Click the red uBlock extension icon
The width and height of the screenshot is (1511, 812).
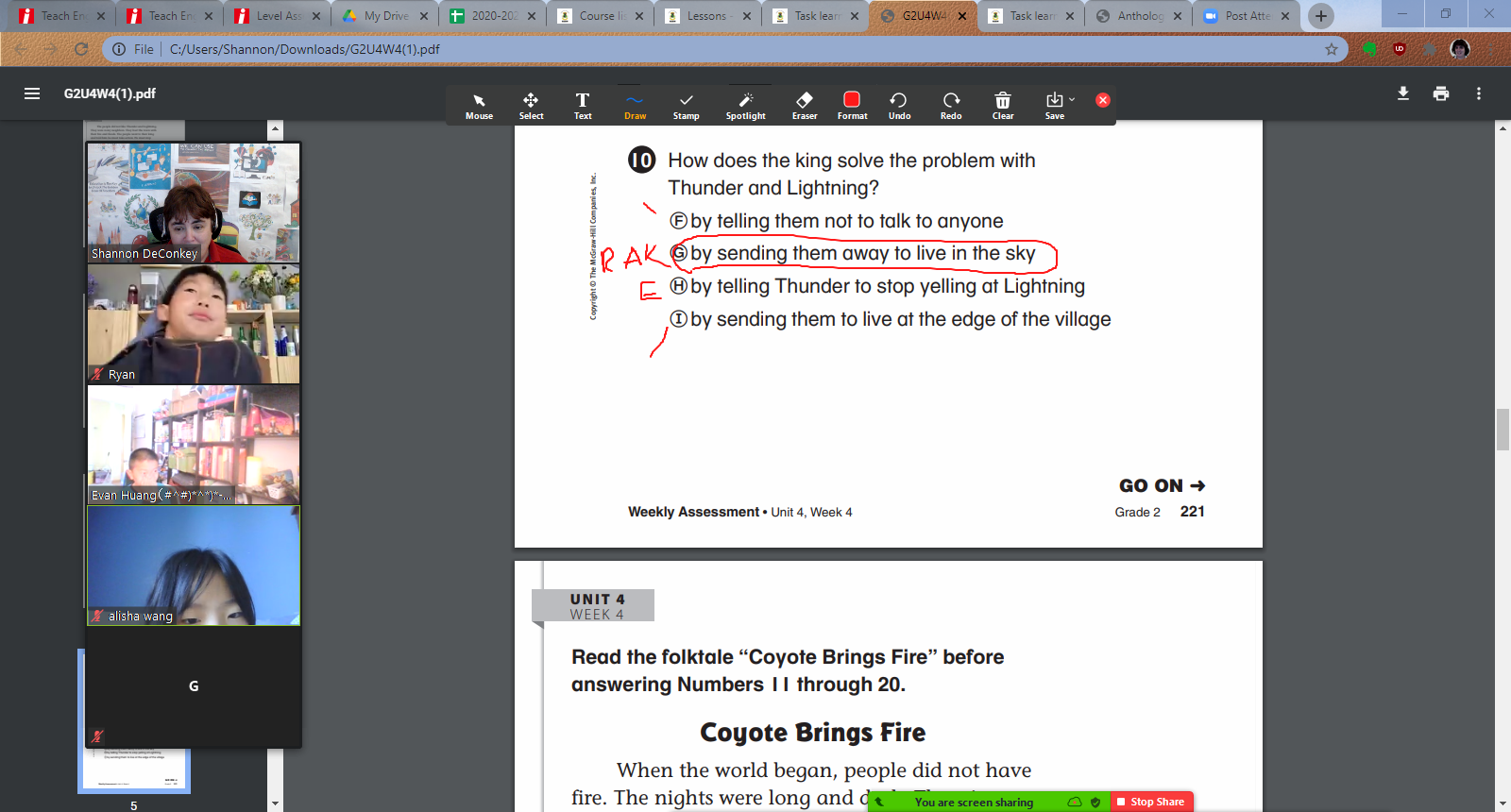click(1400, 49)
